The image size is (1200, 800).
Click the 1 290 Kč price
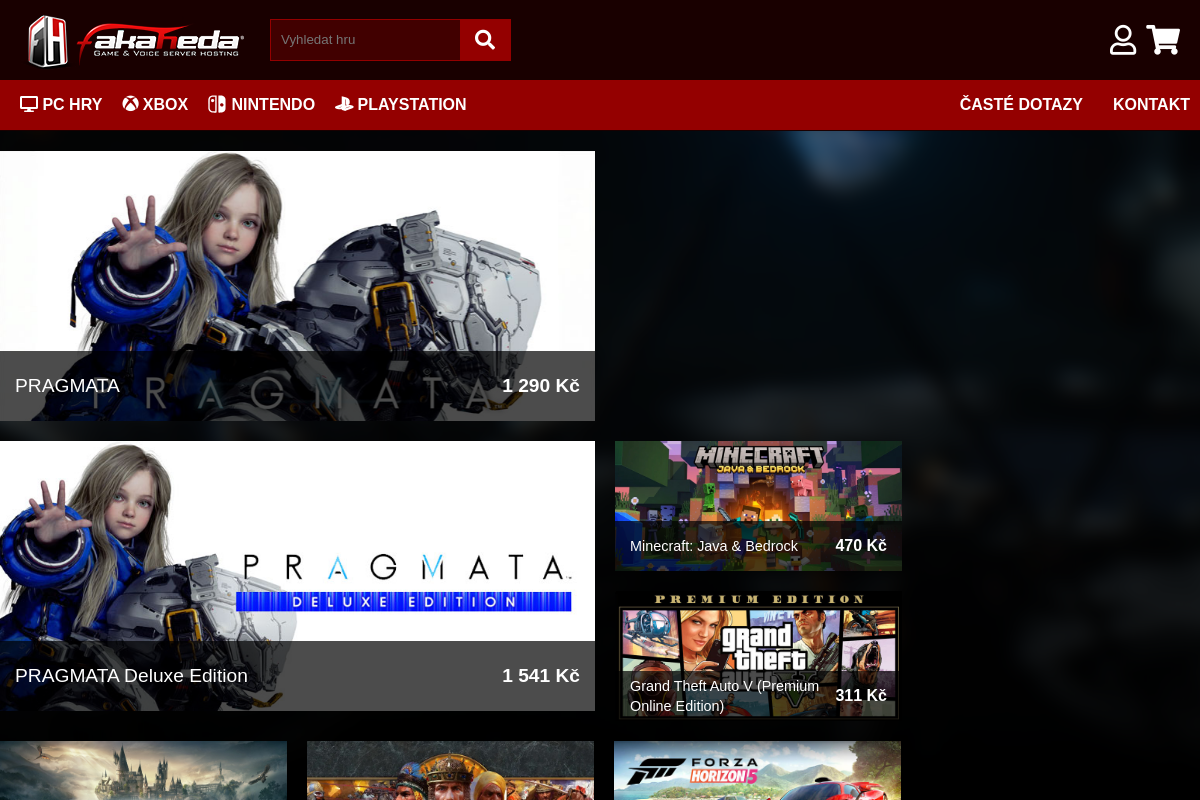coord(541,386)
